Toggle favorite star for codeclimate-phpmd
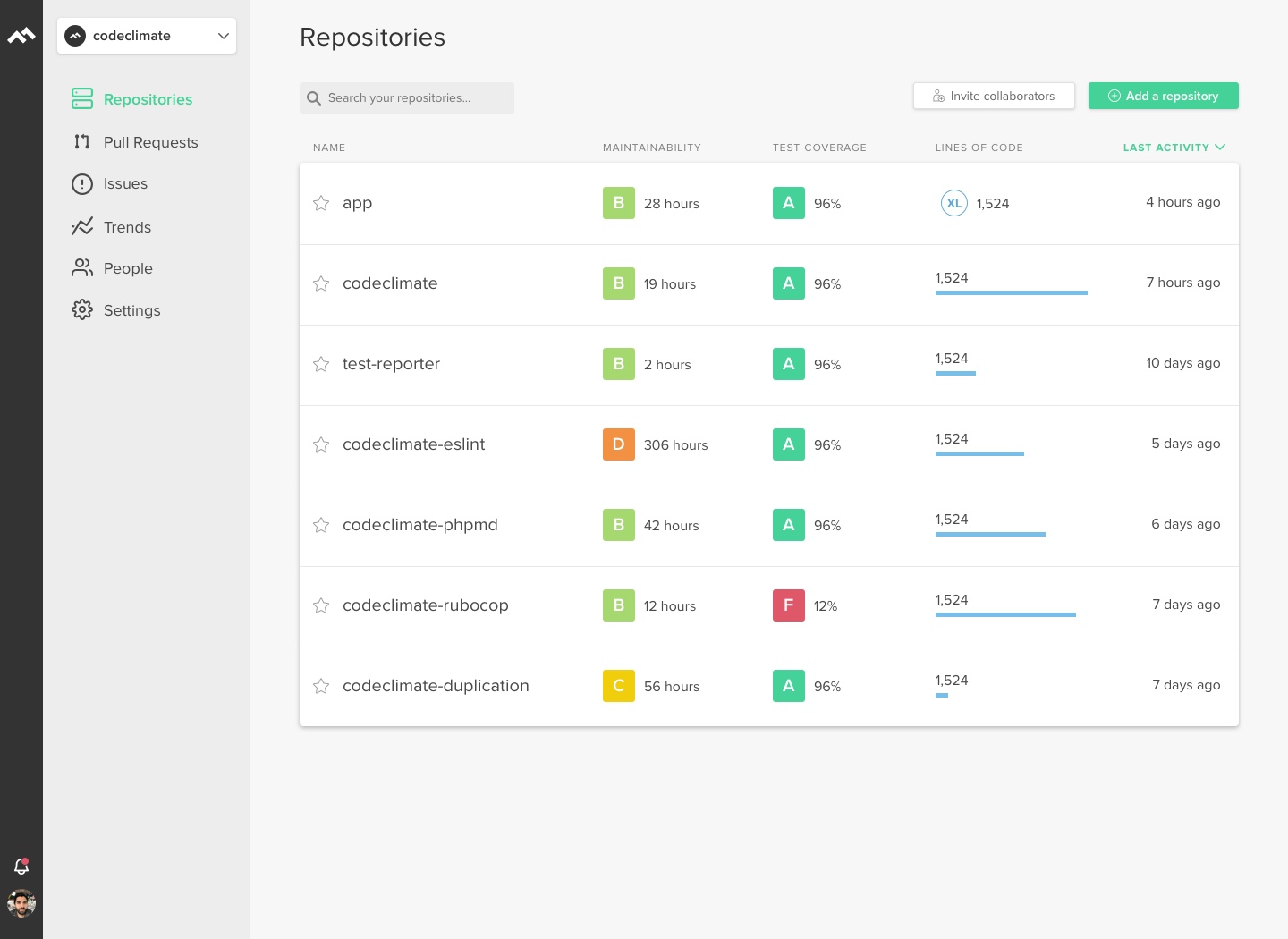 (321, 525)
